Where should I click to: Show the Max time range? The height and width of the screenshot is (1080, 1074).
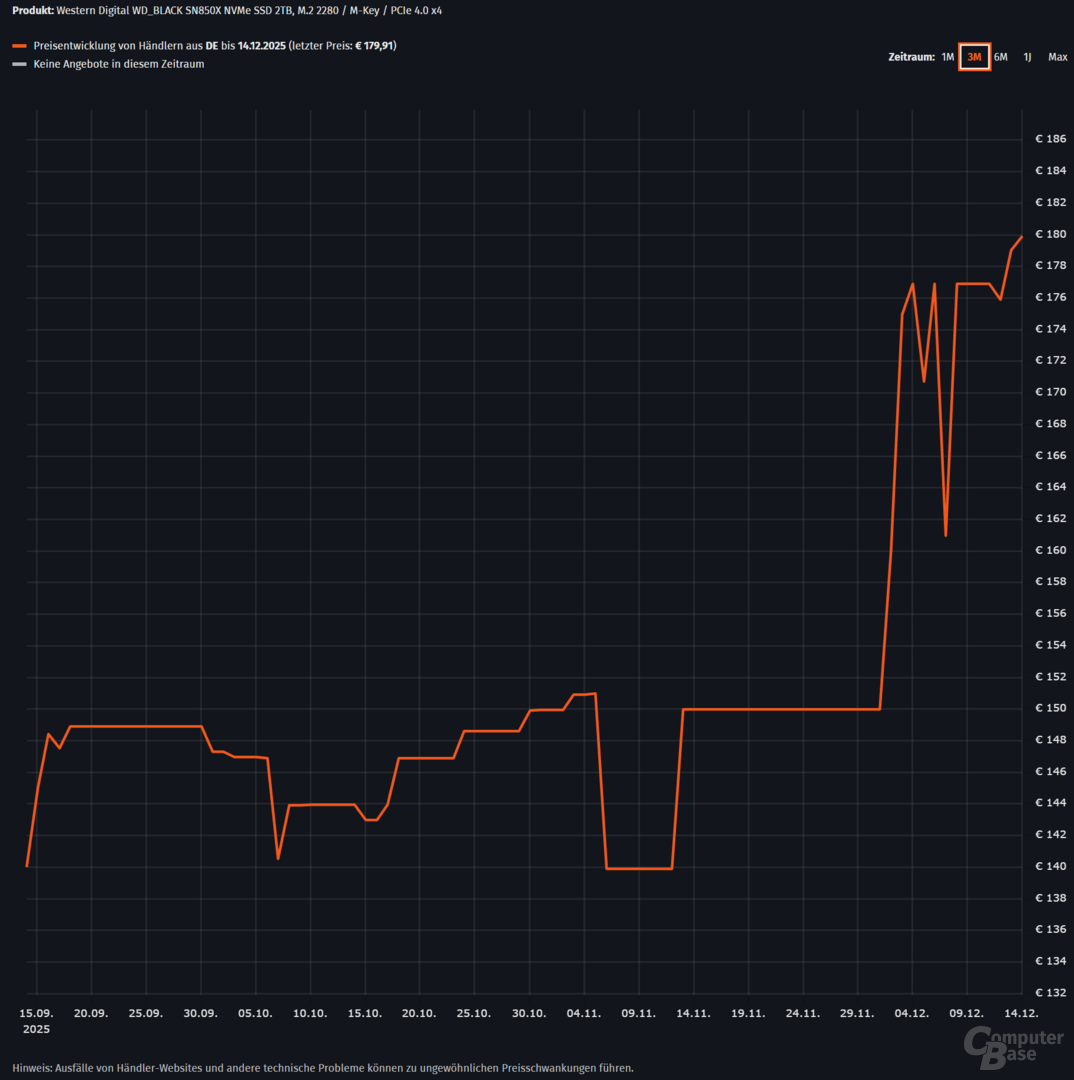[1057, 57]
